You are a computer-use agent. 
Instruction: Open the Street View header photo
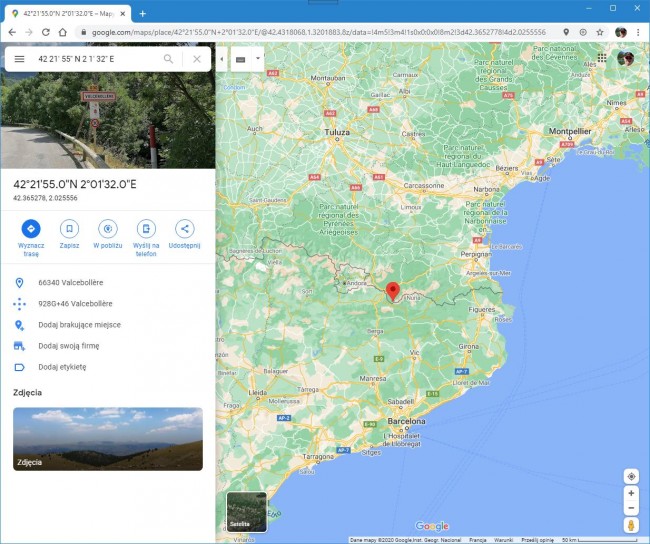click(x=108, y=120)
